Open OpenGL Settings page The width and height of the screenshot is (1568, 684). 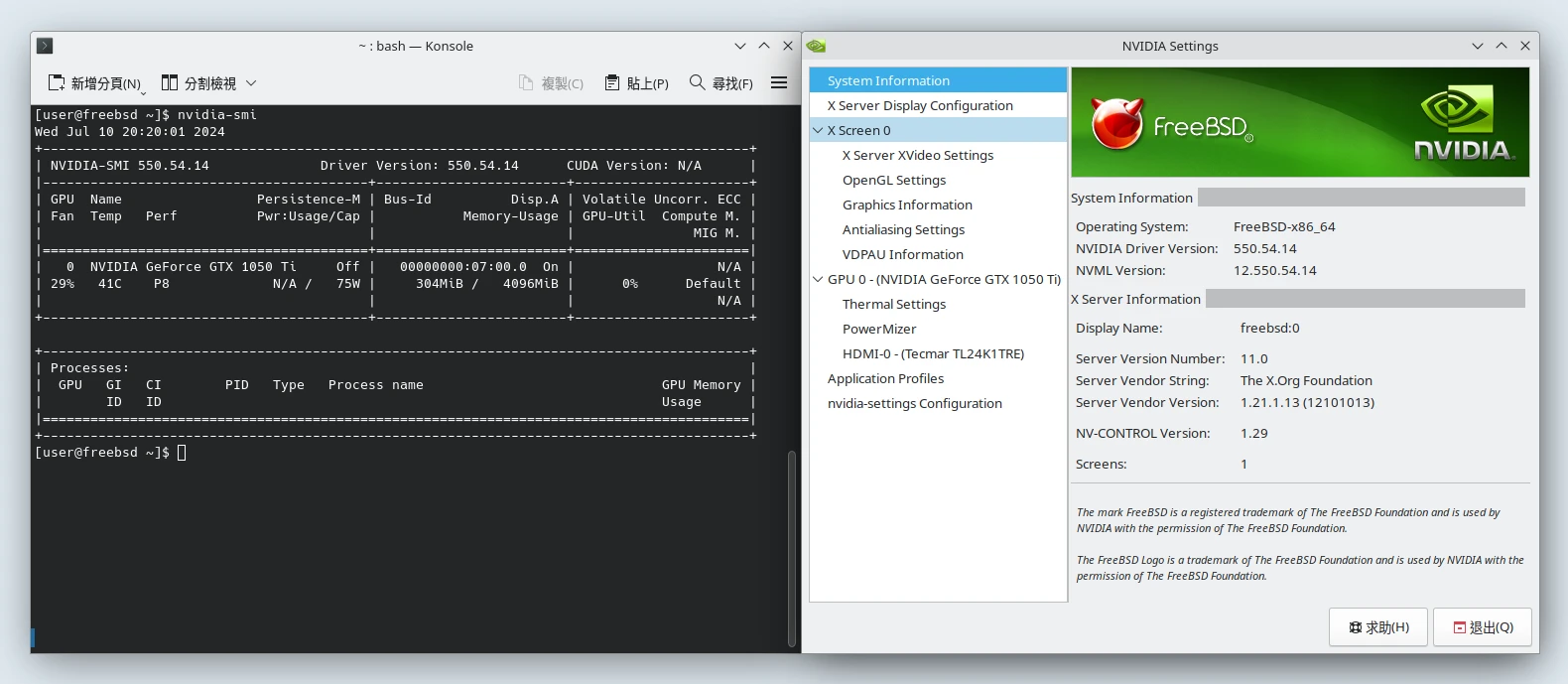pyautogui.click(x=894, y=181)
